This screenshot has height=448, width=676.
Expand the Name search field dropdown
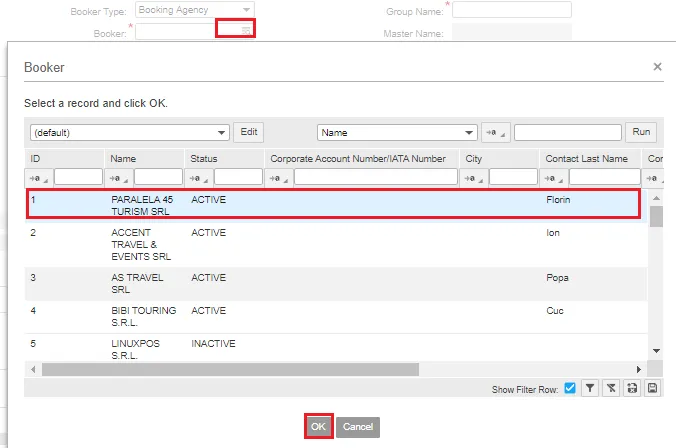tap(397, 132)
